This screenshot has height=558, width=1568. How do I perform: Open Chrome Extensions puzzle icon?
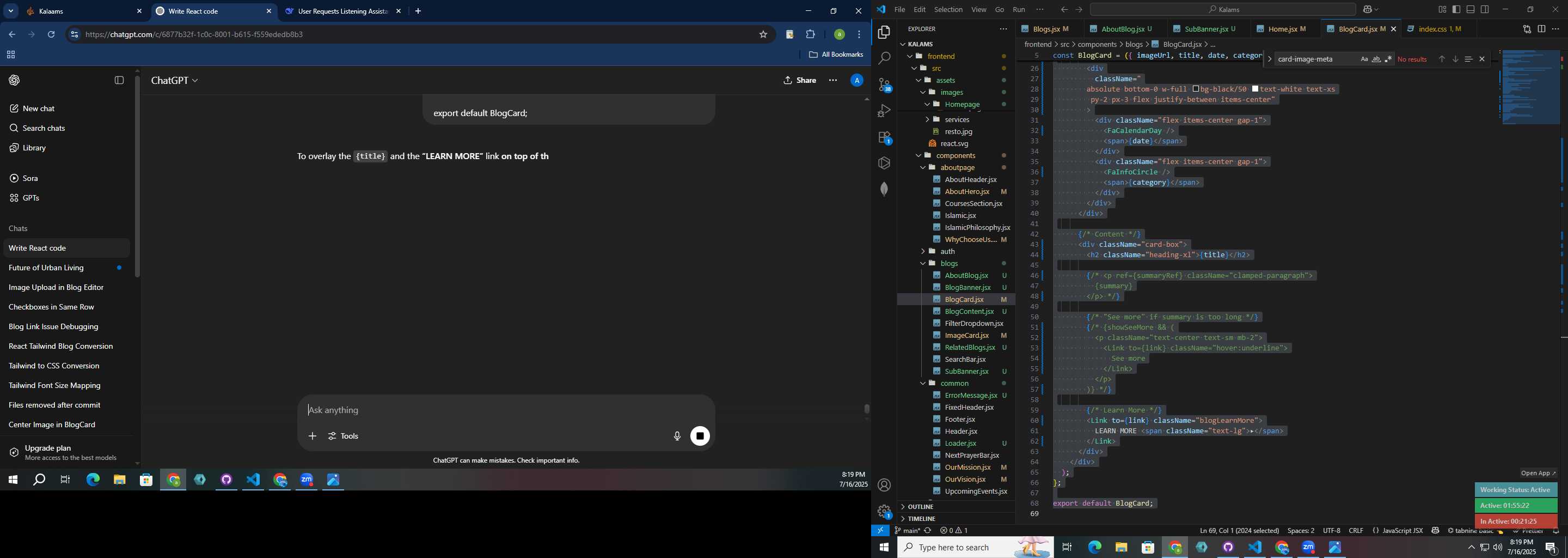click(811, 35)
